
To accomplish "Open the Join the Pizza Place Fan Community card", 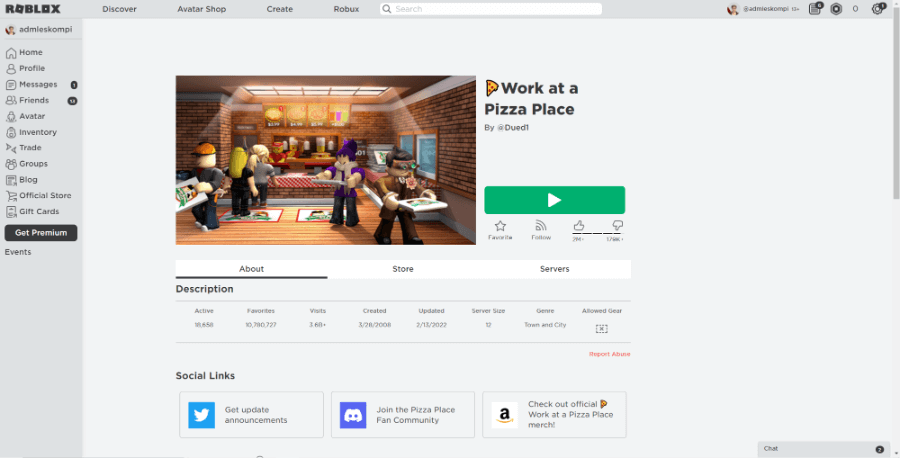I will pos(403,415).
